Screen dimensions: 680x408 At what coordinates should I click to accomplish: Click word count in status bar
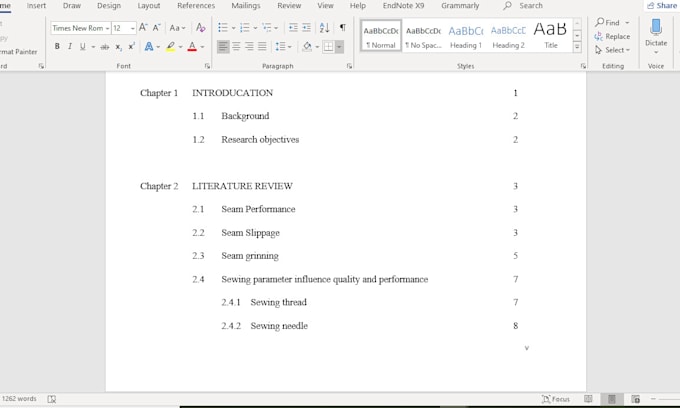(19, 399)
